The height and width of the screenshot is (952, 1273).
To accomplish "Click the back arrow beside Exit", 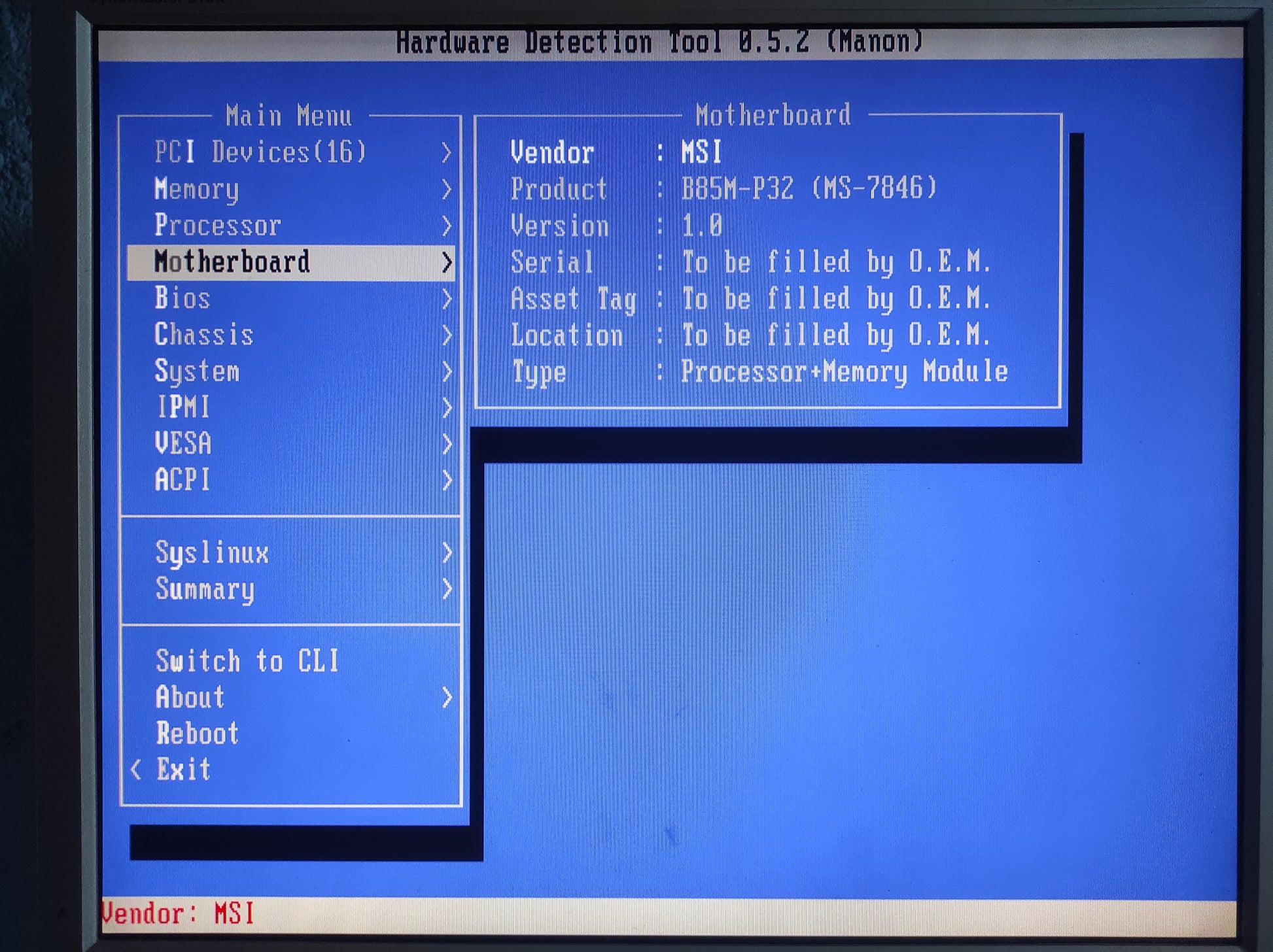I will [x=136, y=770].
